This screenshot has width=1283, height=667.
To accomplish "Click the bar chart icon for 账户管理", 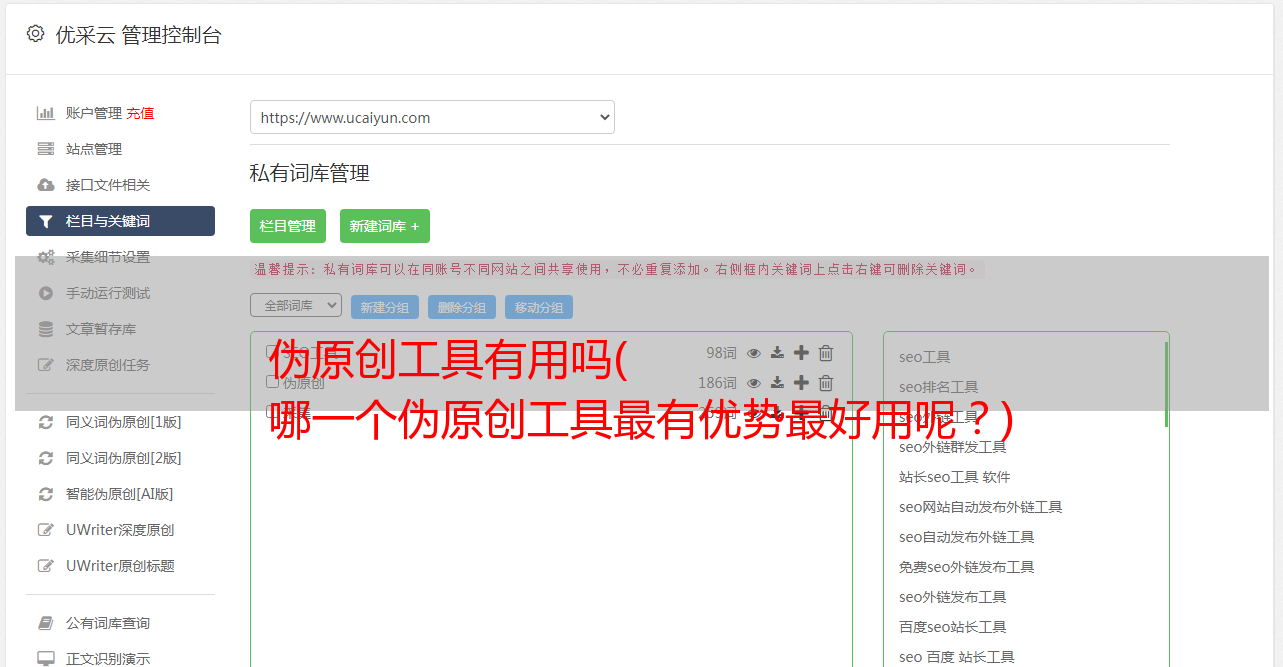I will [x=45, y=113].
